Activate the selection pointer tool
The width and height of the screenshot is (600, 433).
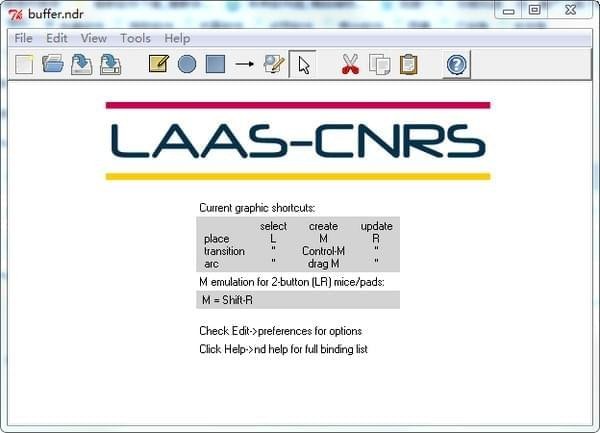click(x=303, y=64)
